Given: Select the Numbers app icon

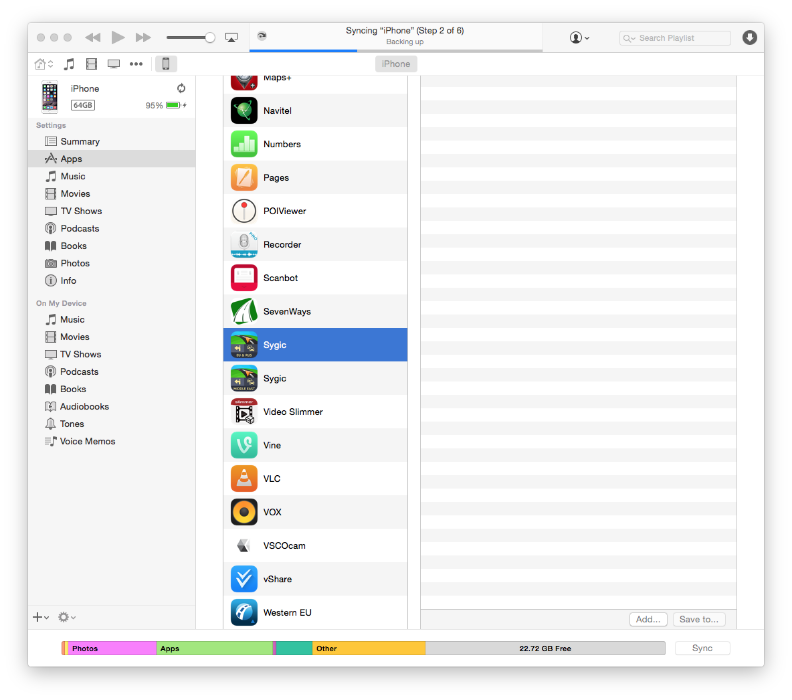Looking at the screenshot, I should tap(244, 144).
